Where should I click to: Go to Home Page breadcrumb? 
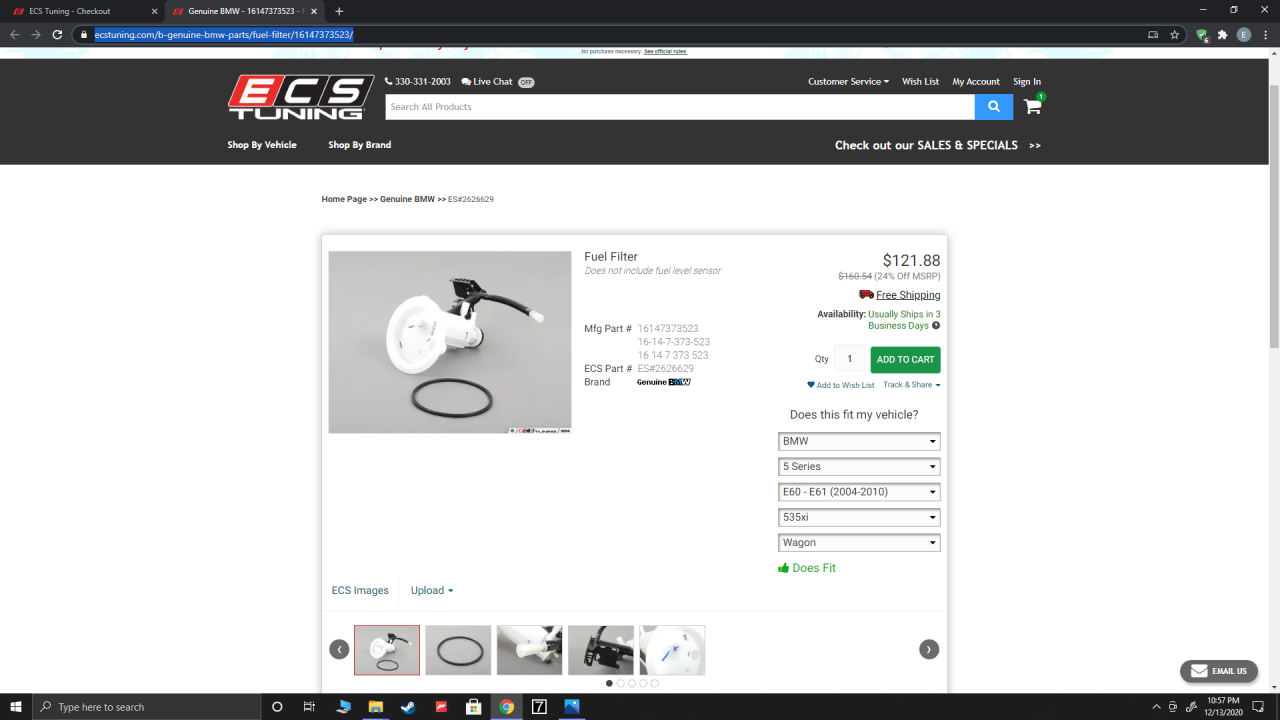pyautogui.click(x=344, y=199)
